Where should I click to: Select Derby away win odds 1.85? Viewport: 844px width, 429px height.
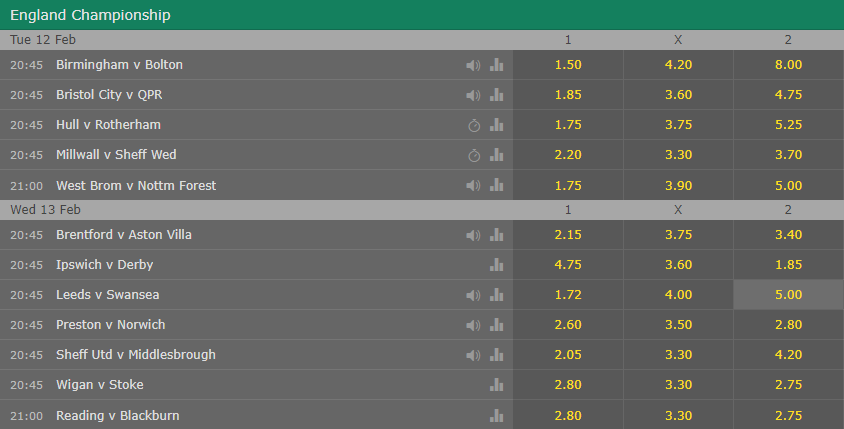click(x=789, y=264)
